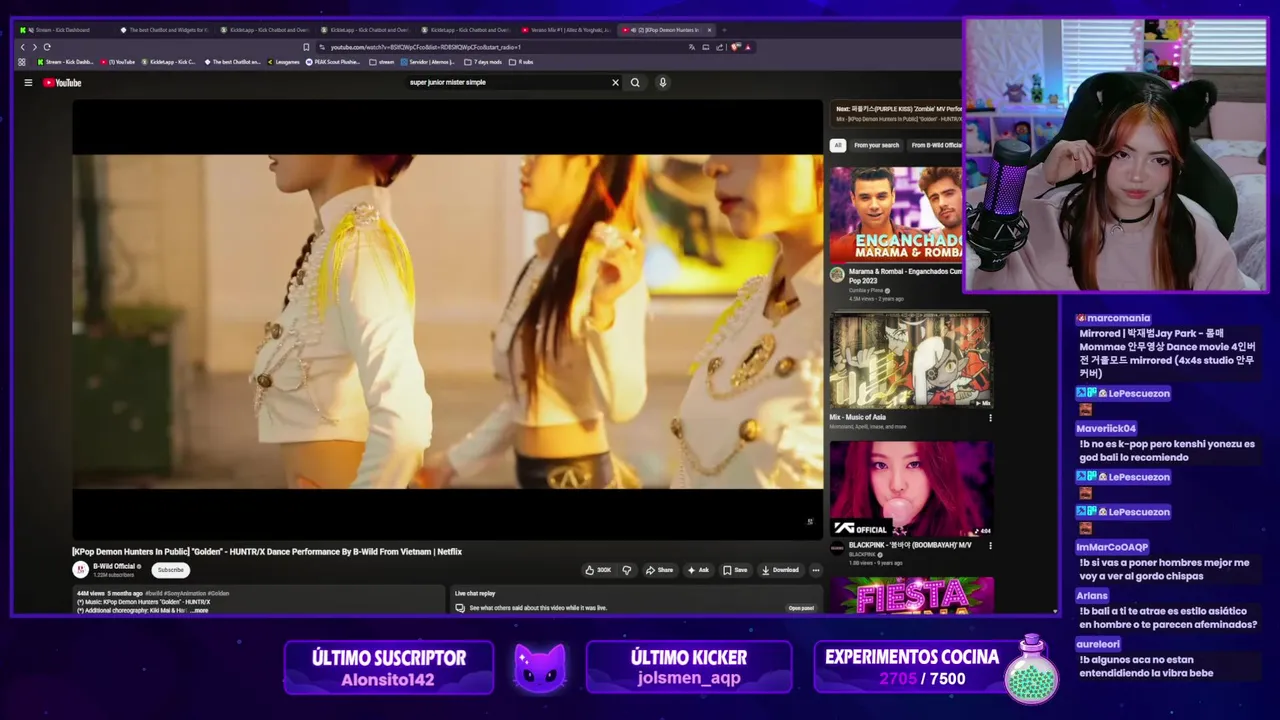Save the video to a playlist
Viewport: 1280px width, 720px height.
point(735,570)
